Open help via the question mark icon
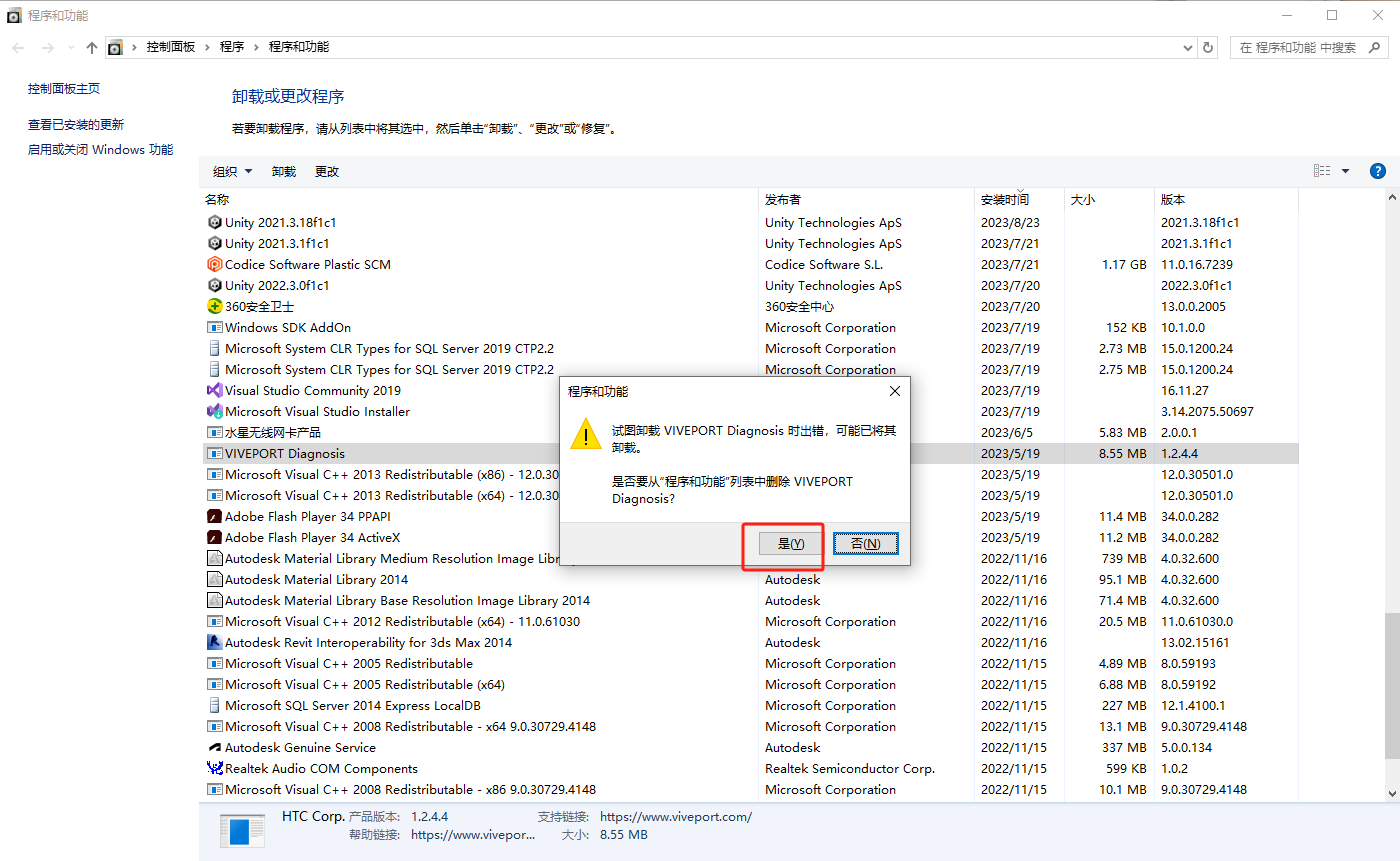Screen dimensions: 1400x861 click(1377, 170)
